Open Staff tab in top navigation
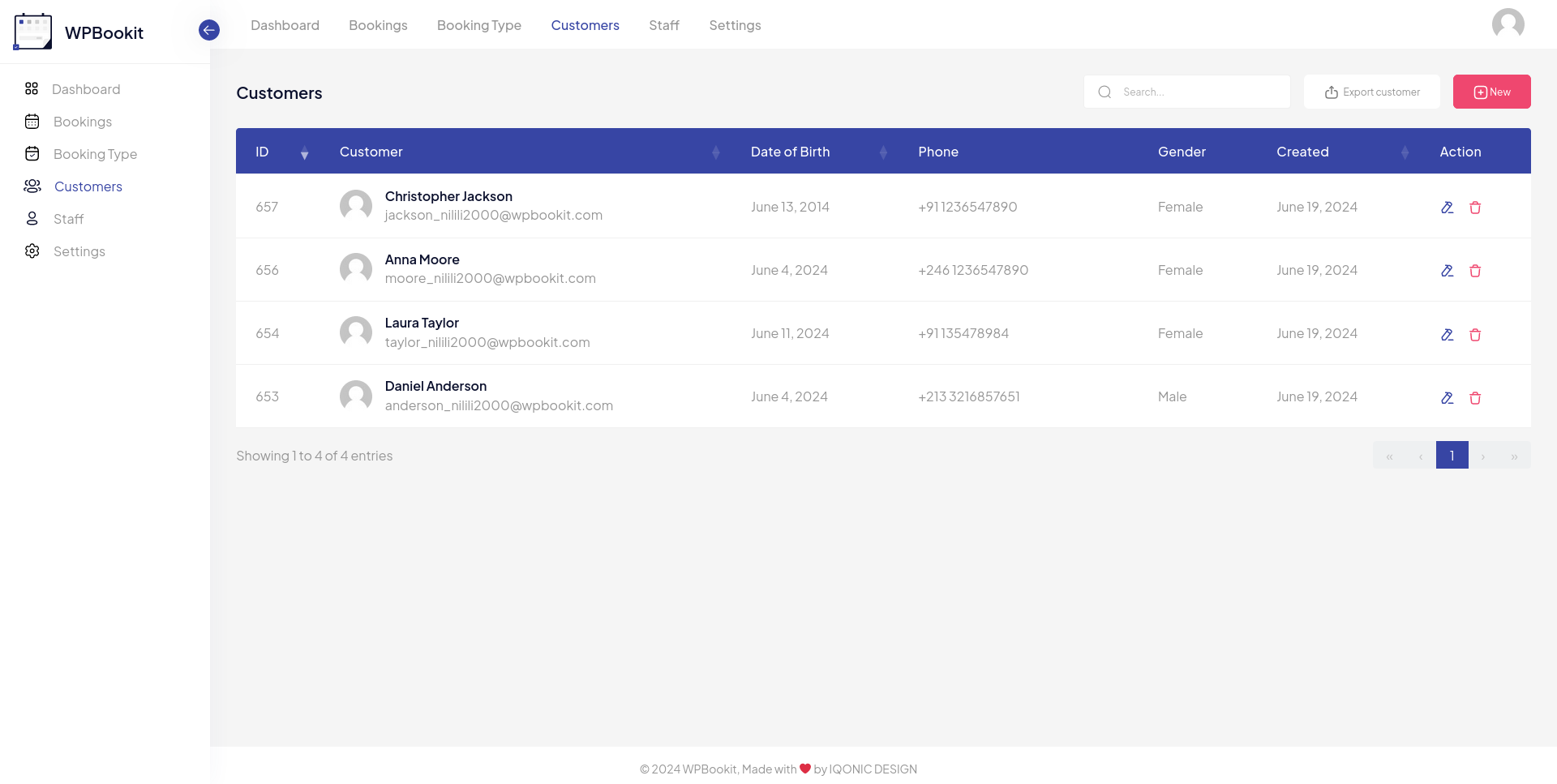Screen dimensions: 1557x784 pyautogui.click(x=664, y=25)
